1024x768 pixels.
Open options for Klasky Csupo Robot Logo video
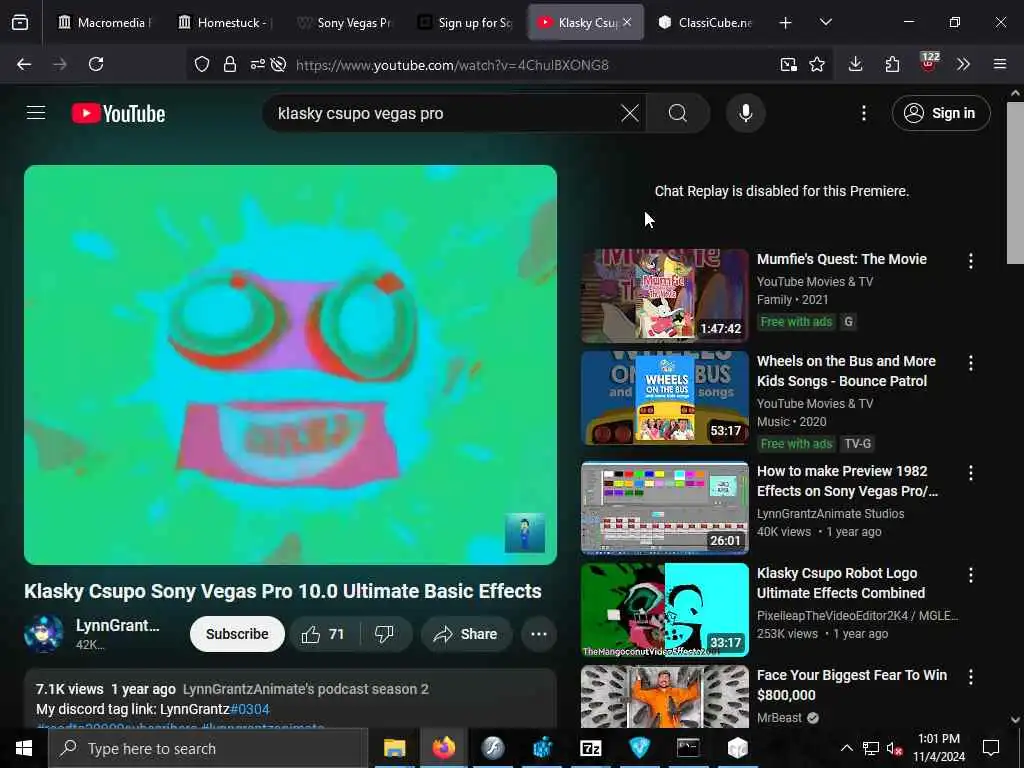(x=970, y=575)
